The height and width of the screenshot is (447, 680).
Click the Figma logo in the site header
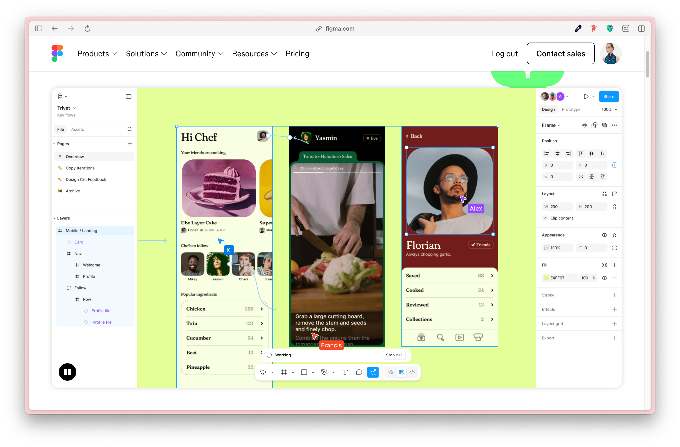57,53
